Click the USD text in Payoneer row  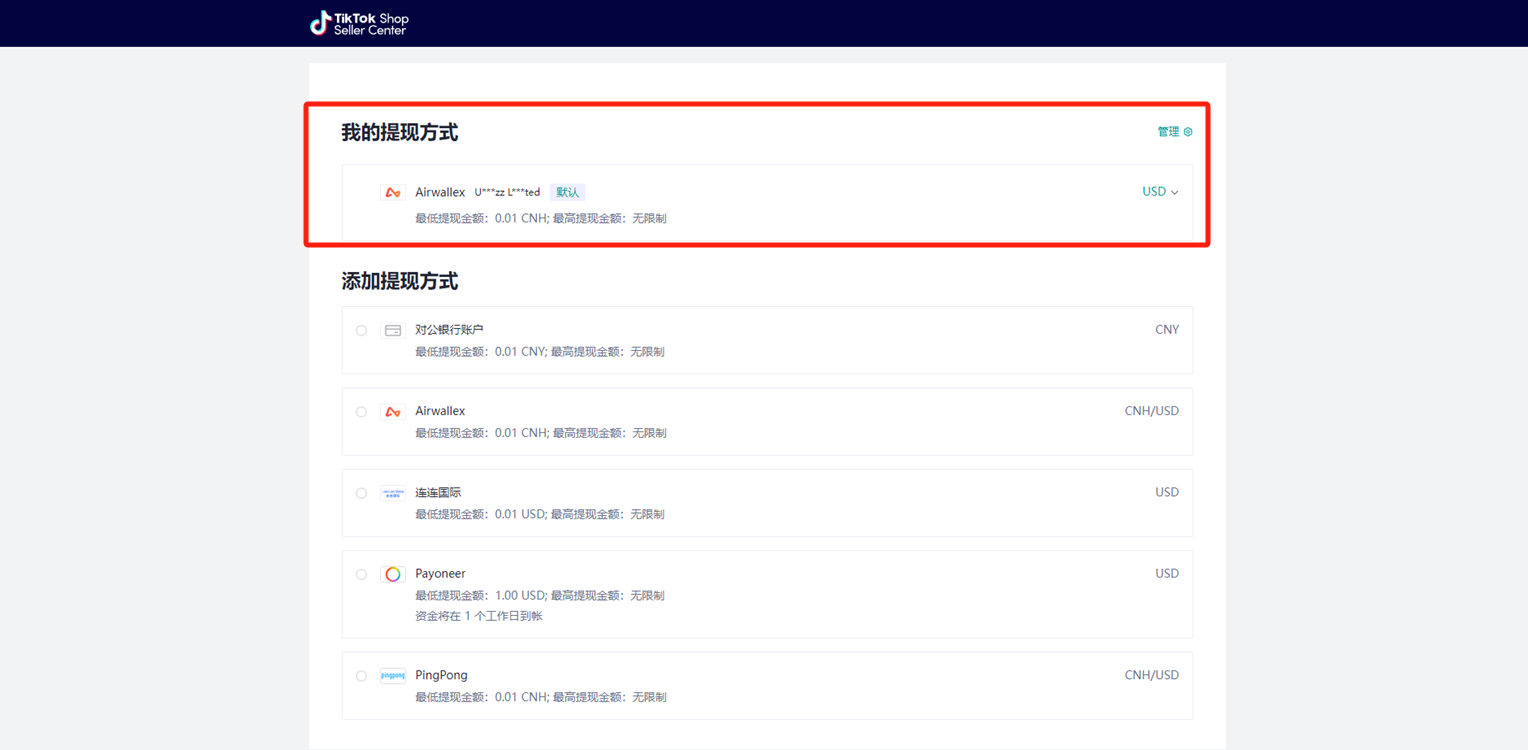[1167, 574]
